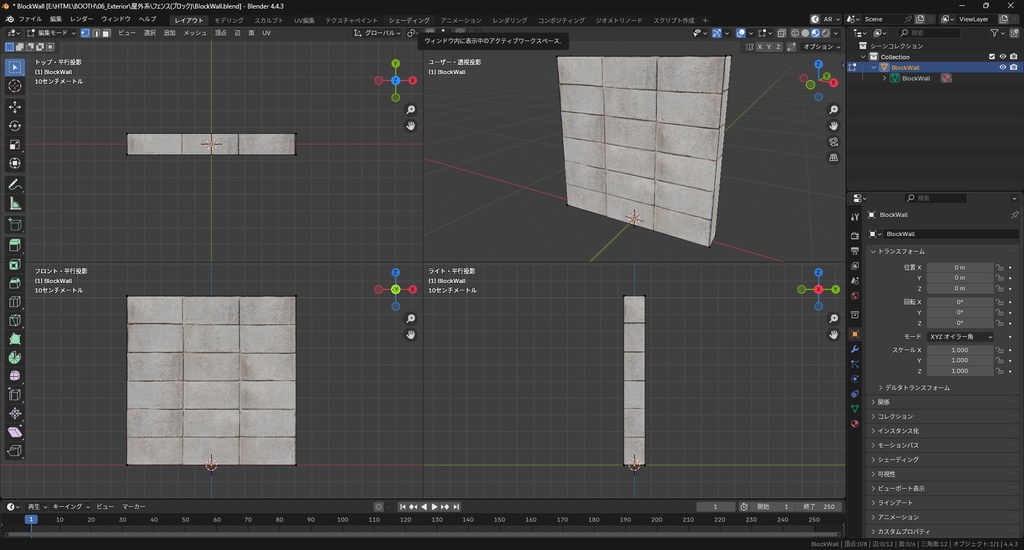Image resolution: width=1024 pixels, height=550 pixels.
Task: Click the Scale X value field
Action: 959,350
